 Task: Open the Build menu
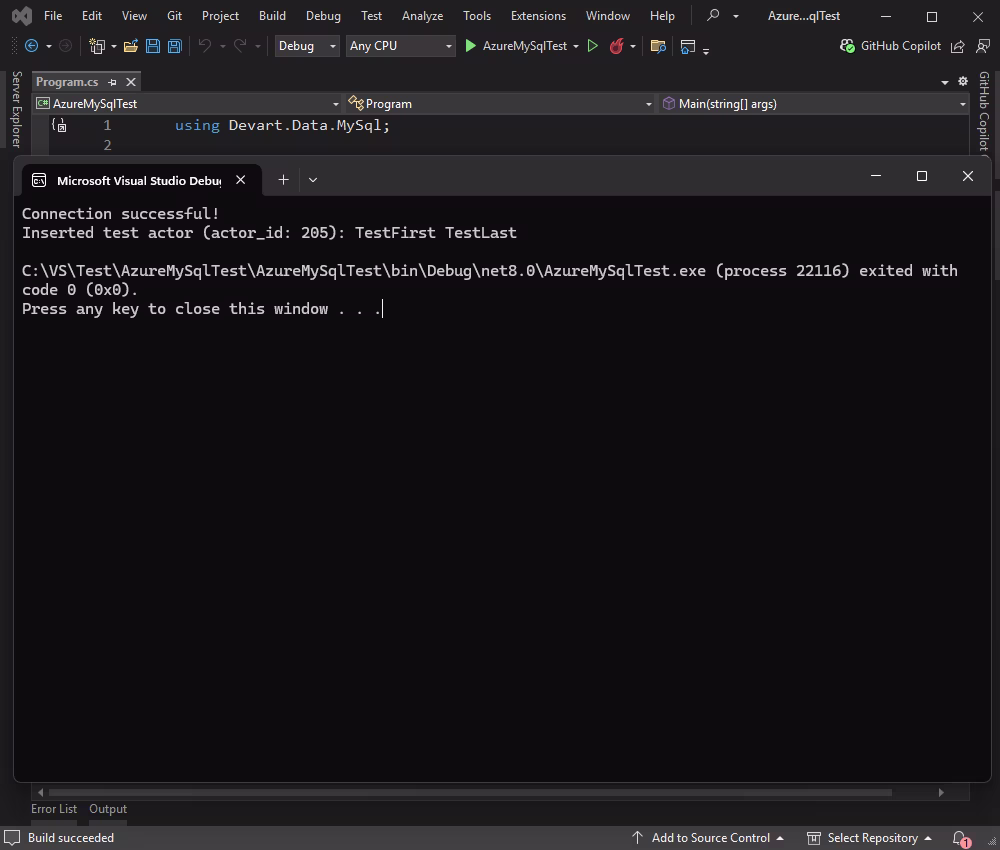pyautogui.click(x=272, y=16)
